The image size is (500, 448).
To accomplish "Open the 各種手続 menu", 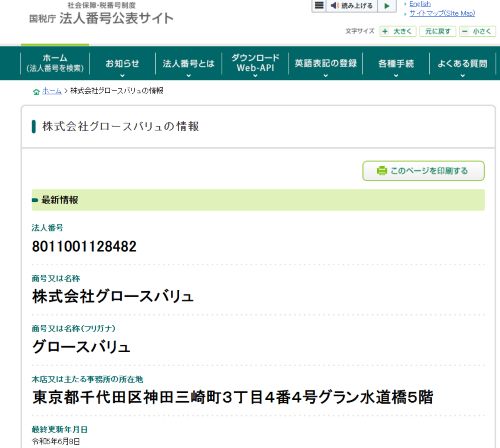I will coord(396,63).
